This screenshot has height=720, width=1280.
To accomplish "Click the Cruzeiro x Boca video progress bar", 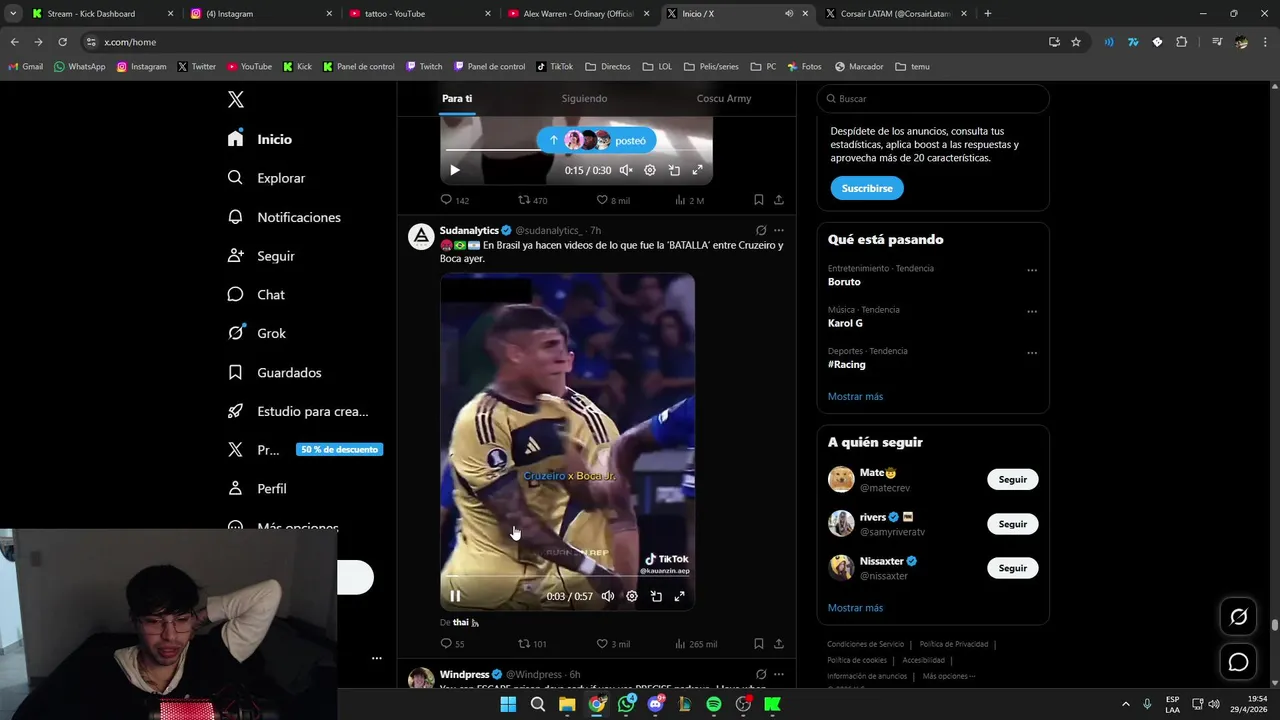I will point(567,577).
